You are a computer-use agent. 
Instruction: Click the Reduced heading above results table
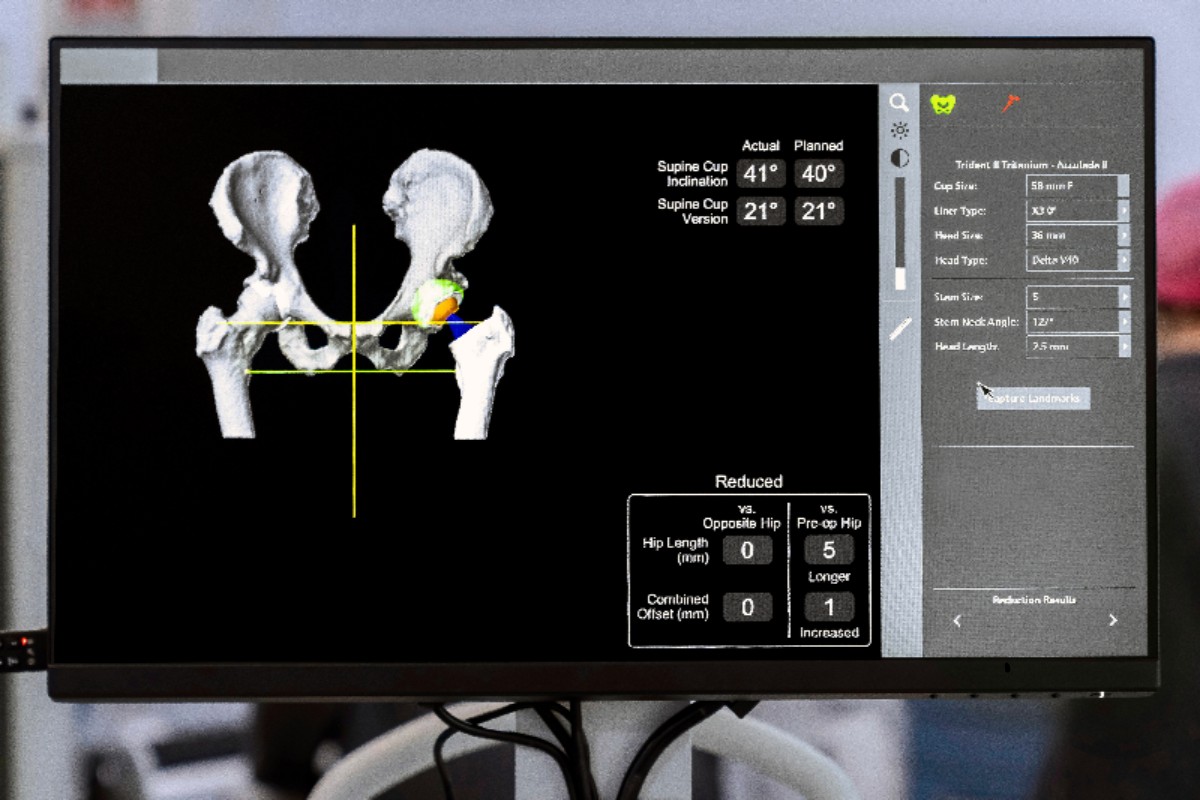point(748,482)
